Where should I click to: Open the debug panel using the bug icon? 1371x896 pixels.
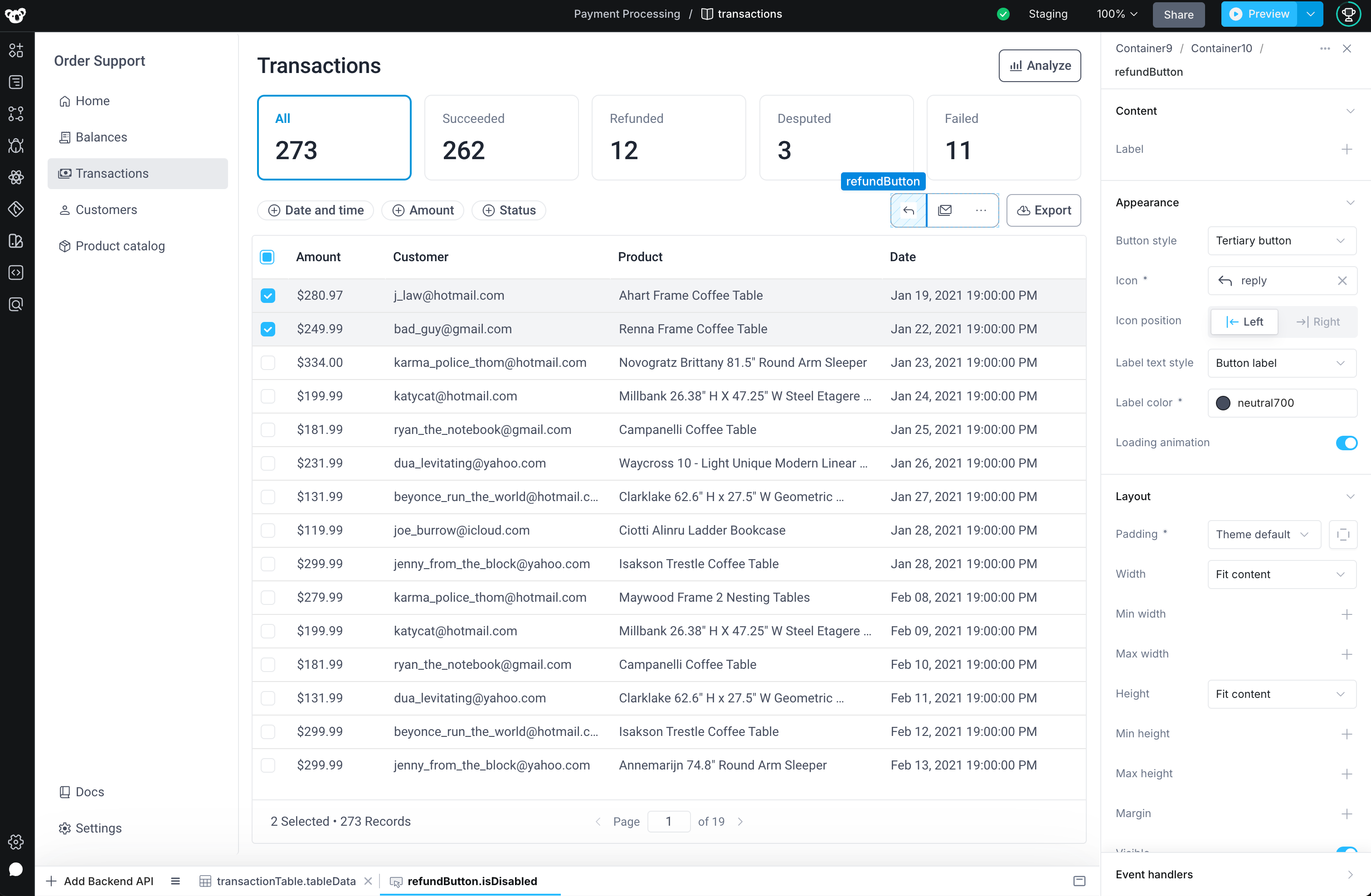pyautogui.click(x=15, y=146)
